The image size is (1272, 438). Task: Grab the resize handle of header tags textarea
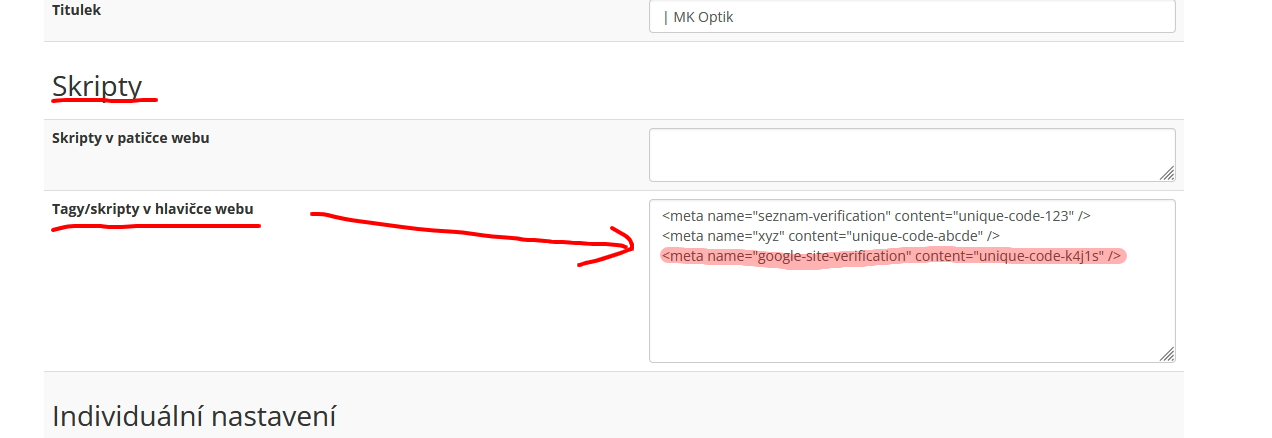point(1167,354)
